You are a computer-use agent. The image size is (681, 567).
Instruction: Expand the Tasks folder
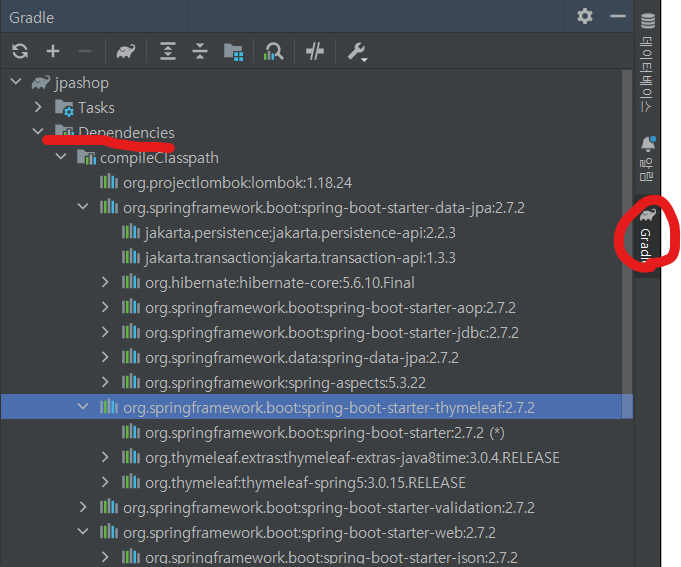[38, 107]
